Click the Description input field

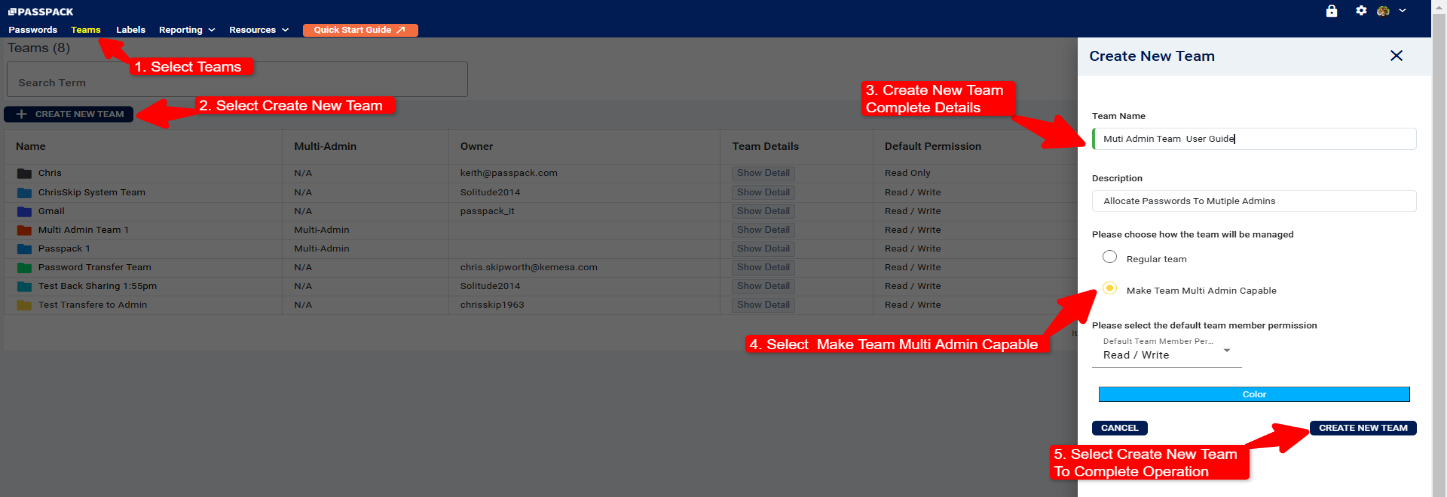tap(1254, 201)
